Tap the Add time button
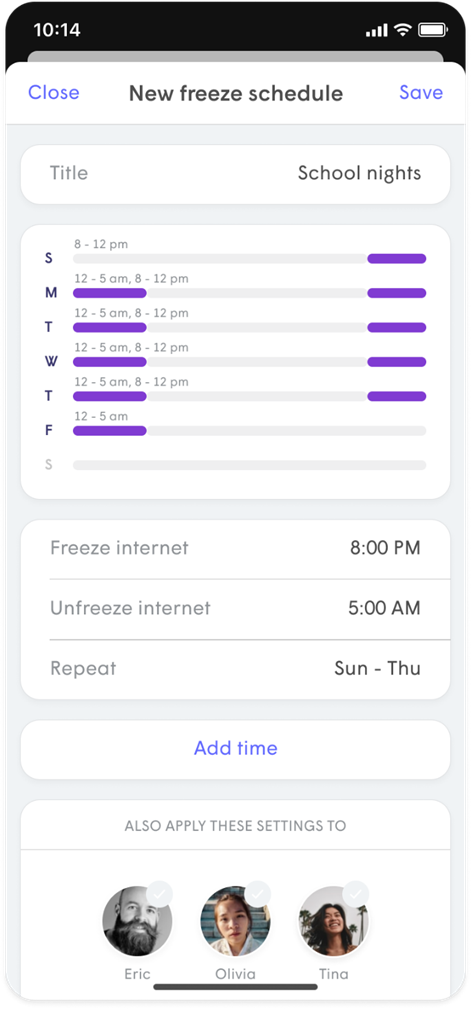This screenshot has width=471, height=1009. coord(236,749)
